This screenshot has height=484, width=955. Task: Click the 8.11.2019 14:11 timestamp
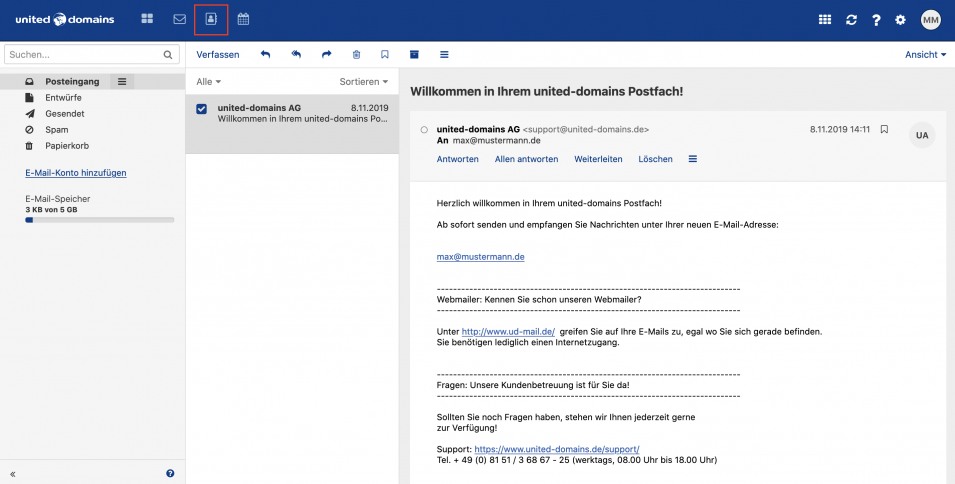coord(839,130)
